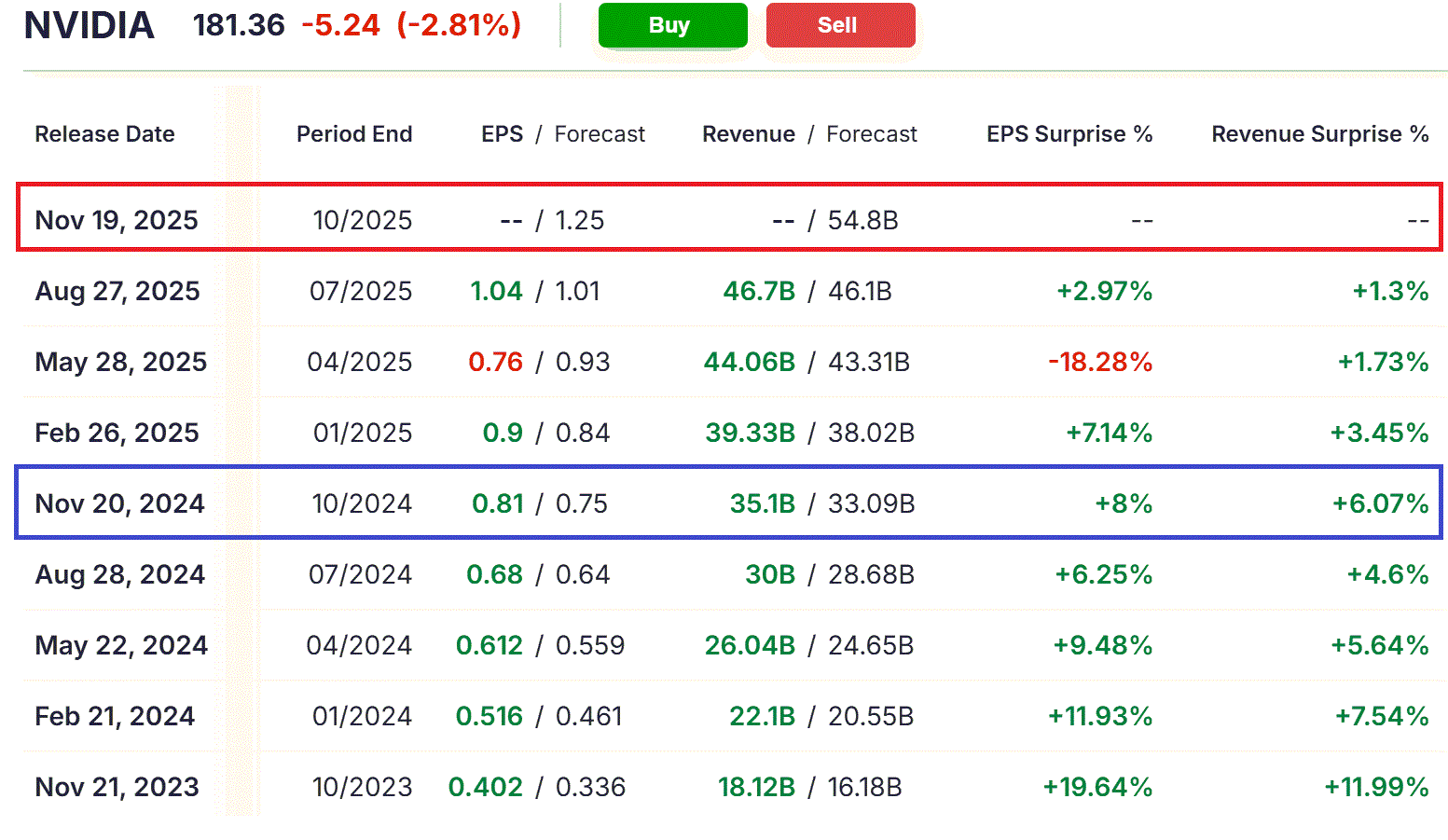Click the NVIDIA stock name heading
This screenshot has height=840, width=1448.
(x=89, y=25)
